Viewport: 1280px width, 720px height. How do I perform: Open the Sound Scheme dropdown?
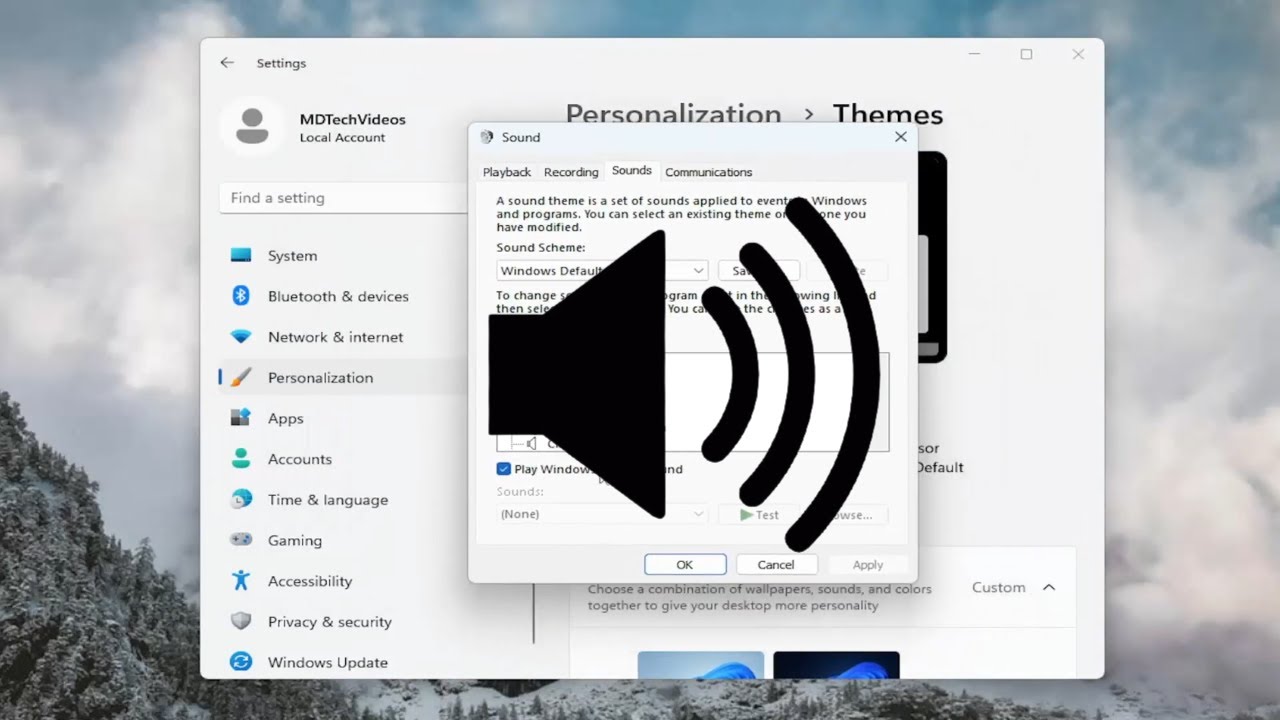[602, 271]
